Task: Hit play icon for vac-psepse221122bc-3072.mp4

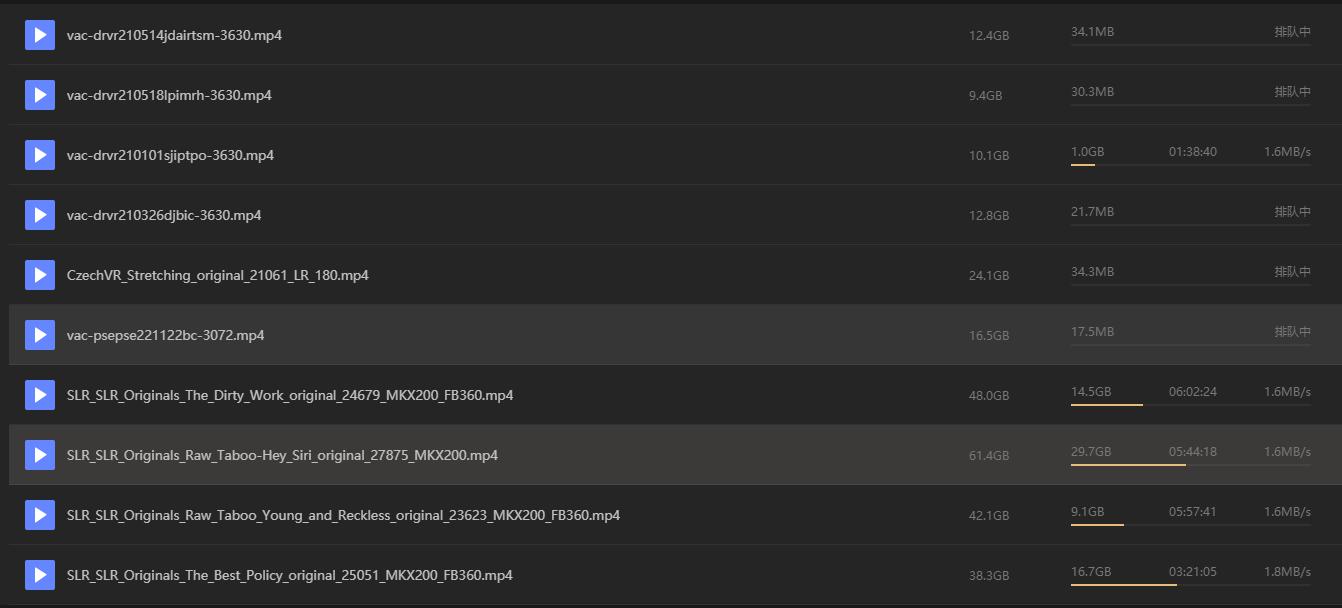Action: pyautogui.click(x=40, y=335)
